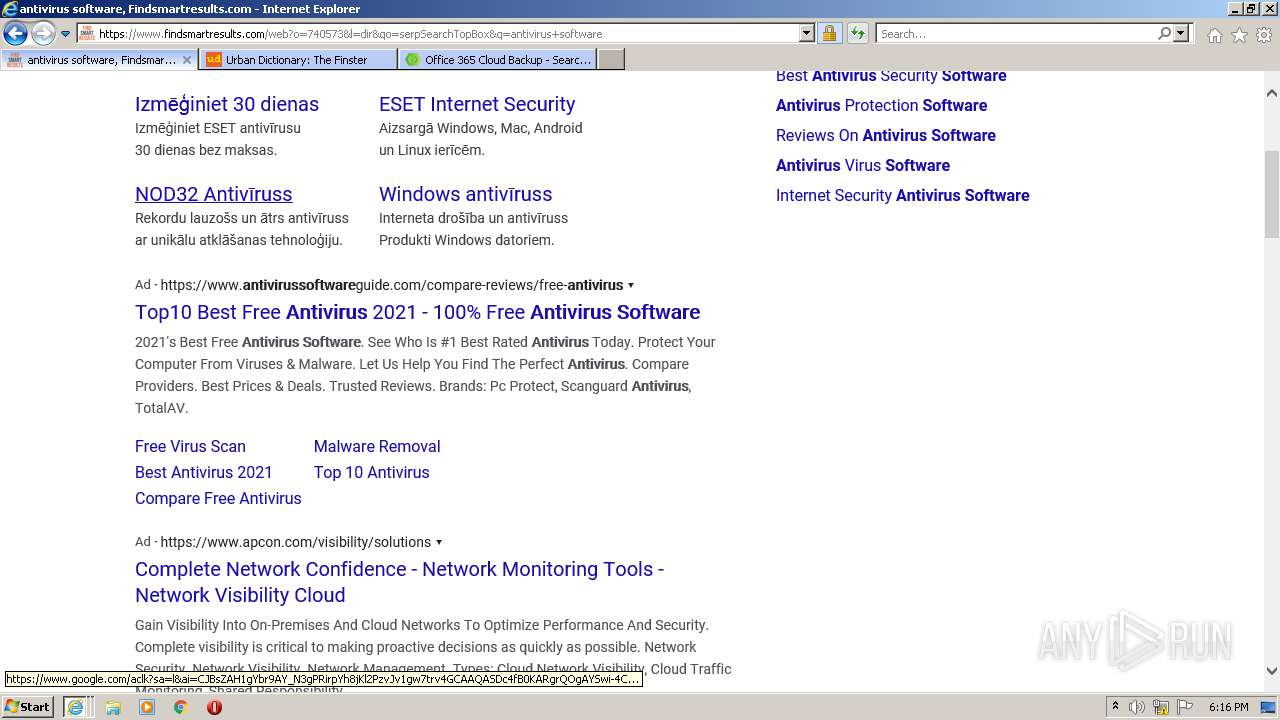Click the Internet Explorer taskbar icon
Screen dimensions: 1280x720
(75, 707)
